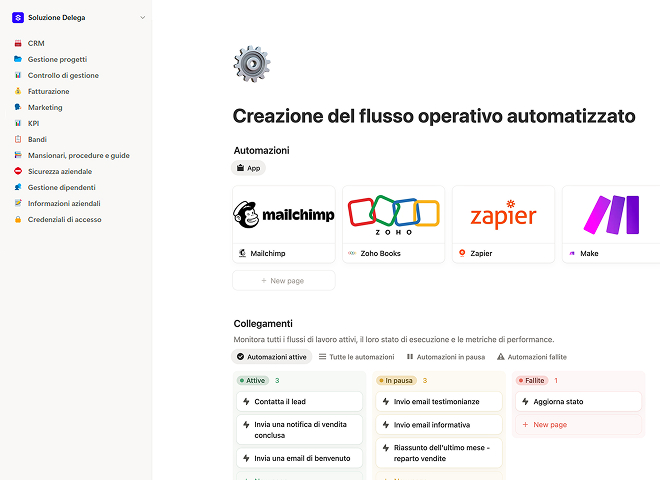Click the Collegamenti section heading
The height and width of the screenshot is (480, 660).
click(263, 323)
